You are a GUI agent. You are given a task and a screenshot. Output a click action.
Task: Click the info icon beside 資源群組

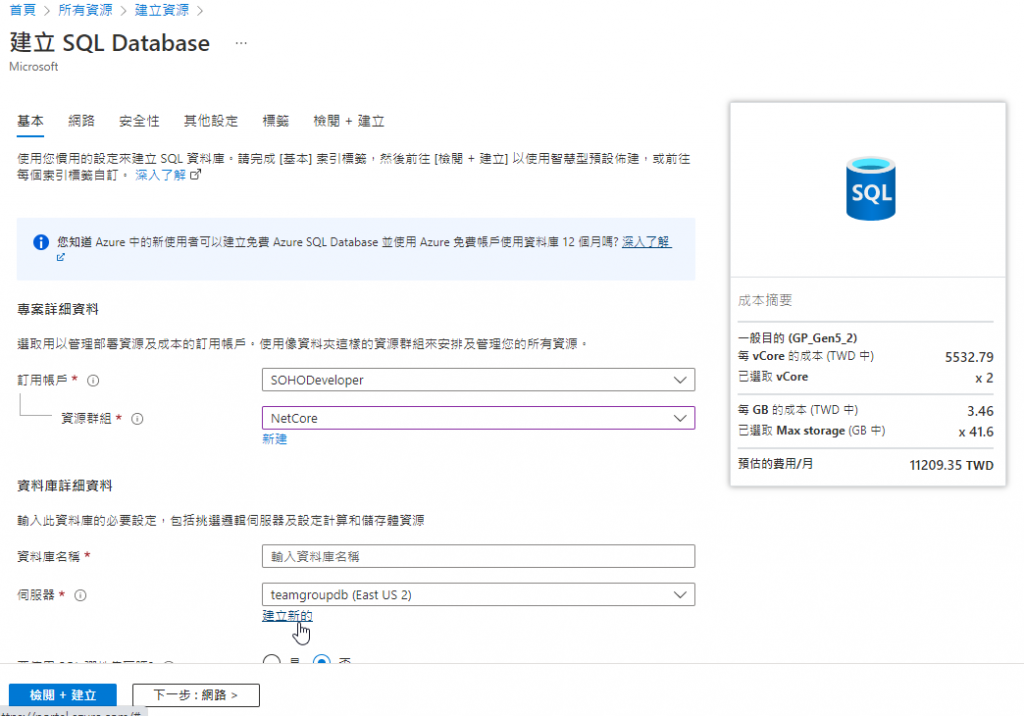(x=137, y=419)
